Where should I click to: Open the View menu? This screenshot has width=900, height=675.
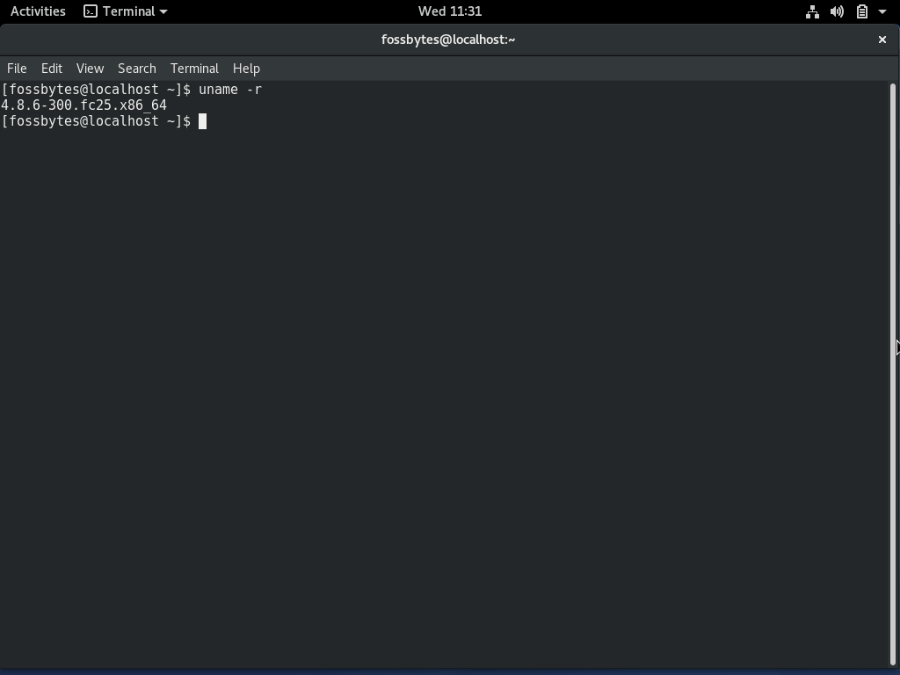[x=90, y=68]
